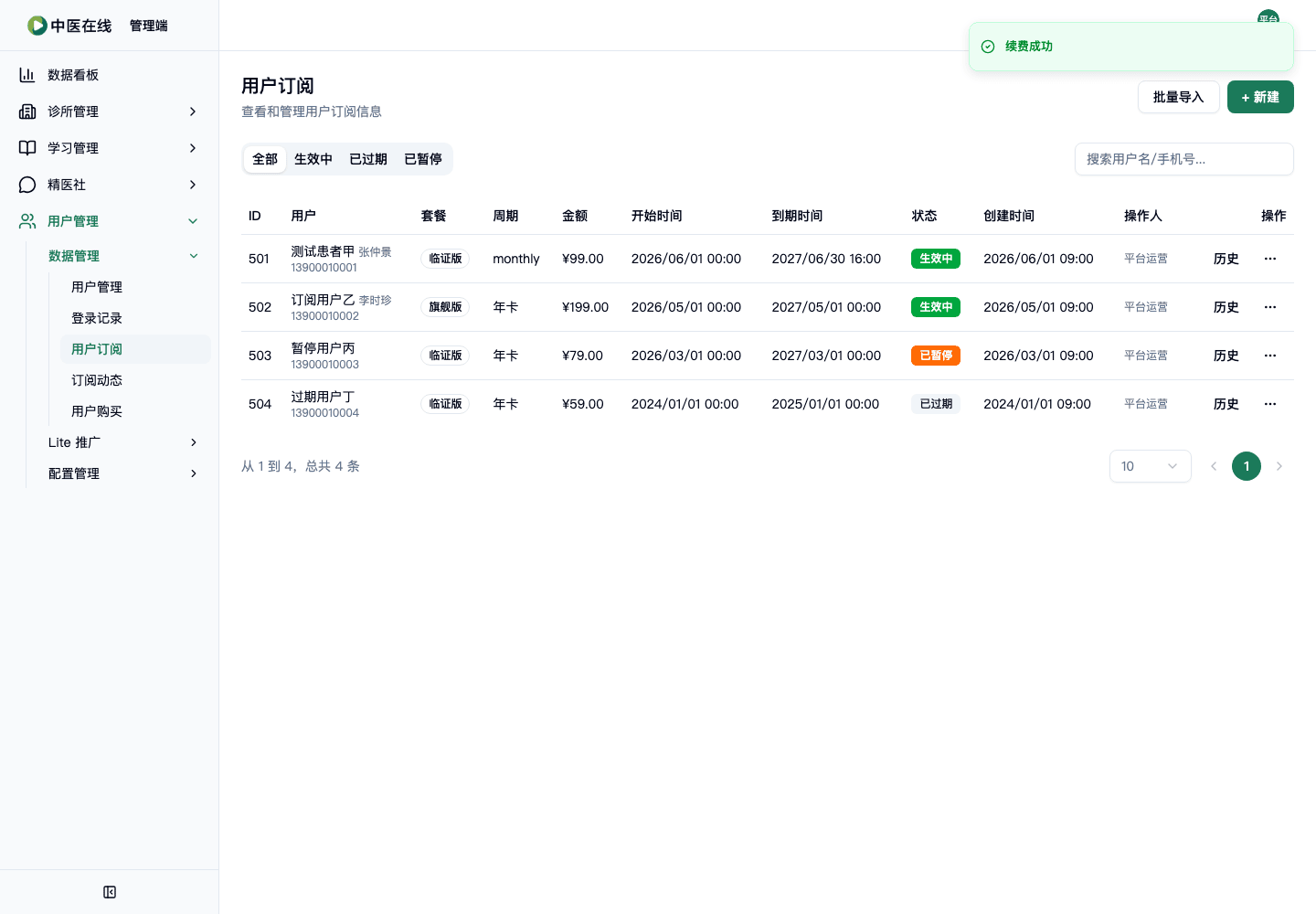Click the amount ¥199.00
Viewport: 1316px width, 914px height.
[585, 307]
